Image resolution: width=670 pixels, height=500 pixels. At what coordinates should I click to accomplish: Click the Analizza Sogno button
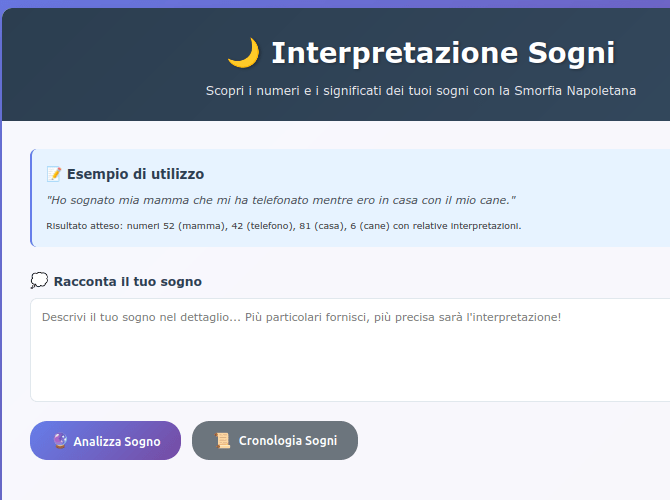(x=106, y=441)
